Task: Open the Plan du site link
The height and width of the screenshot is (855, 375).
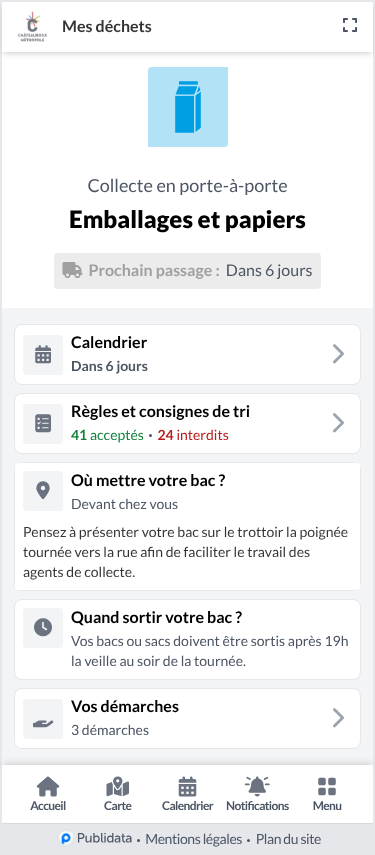Action: 288,839
